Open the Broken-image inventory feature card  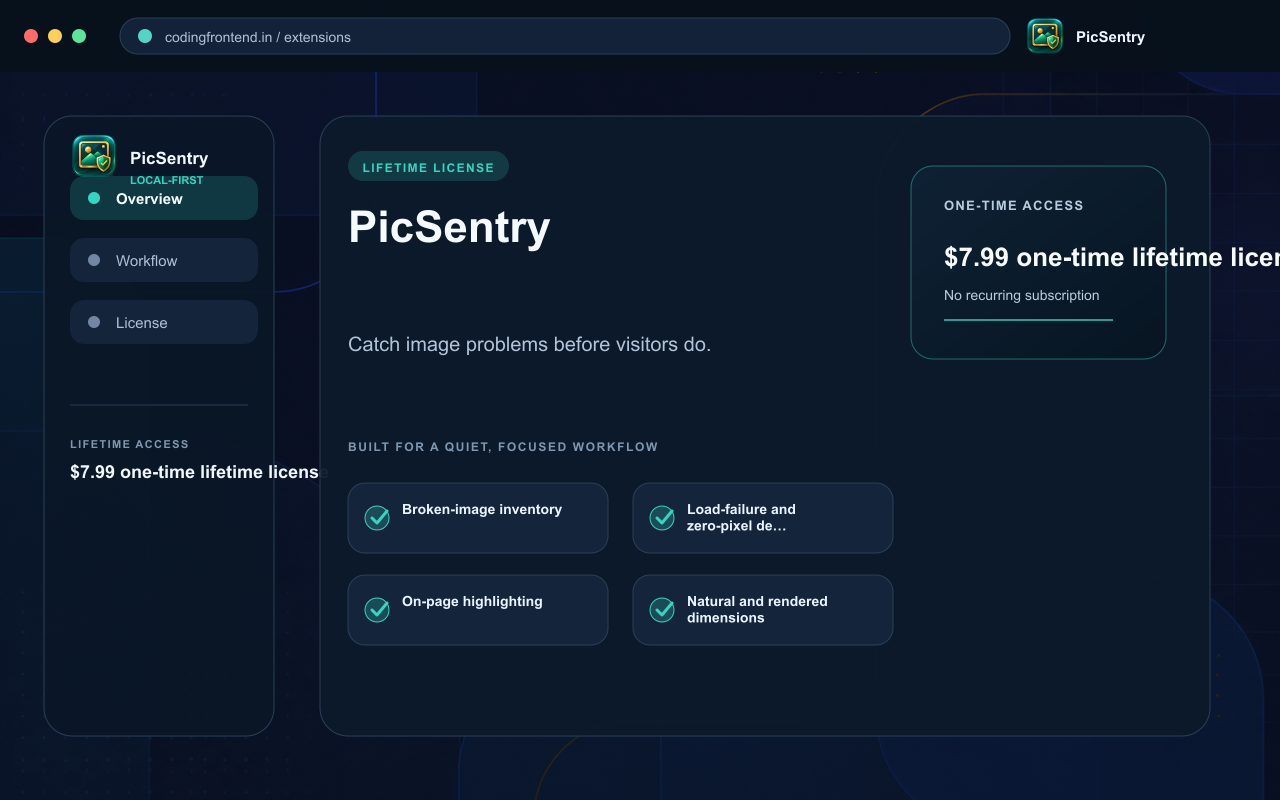coord(478,518)
